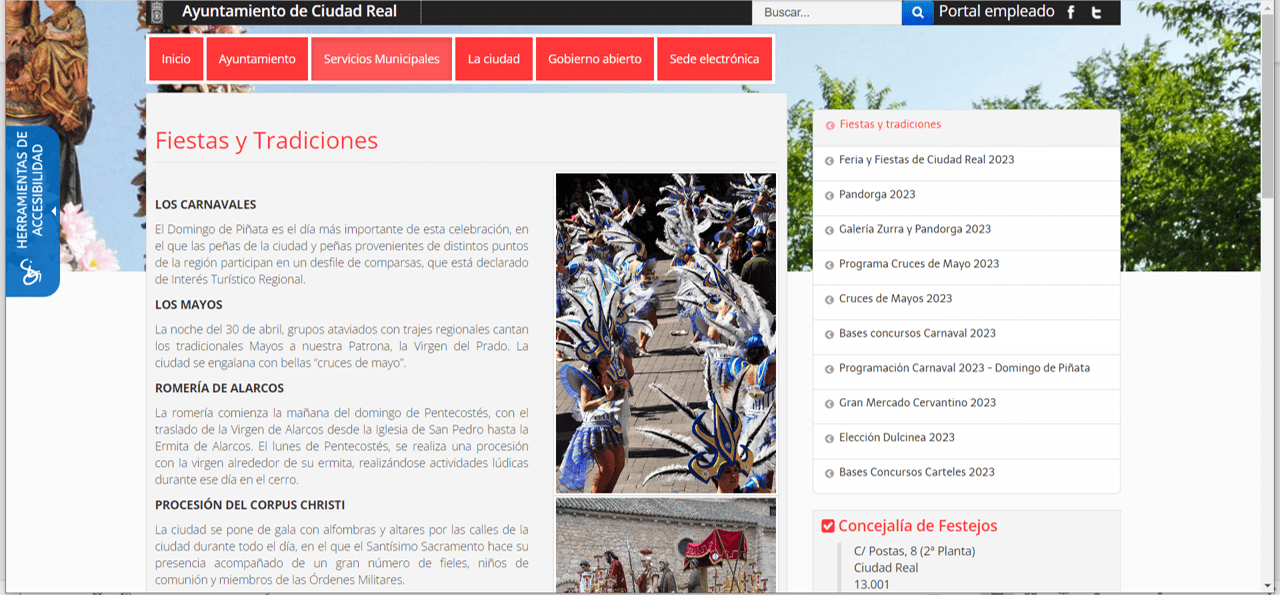1280x595 pixels.
Task: Click arrow icon beside Cruces de Mayos 2023
Action: coord(829,299)
